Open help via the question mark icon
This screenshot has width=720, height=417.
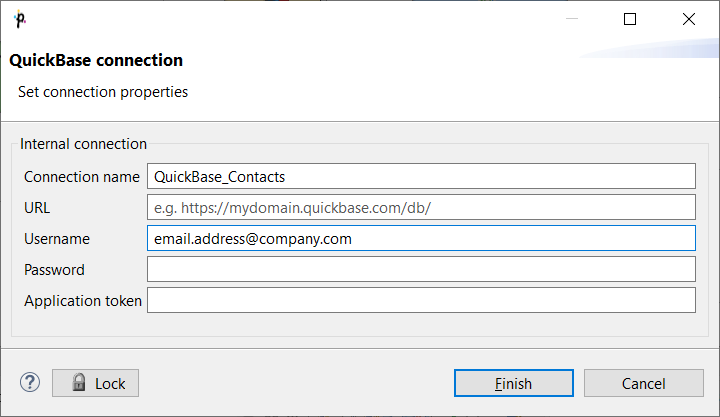click(x=30, y=383)
